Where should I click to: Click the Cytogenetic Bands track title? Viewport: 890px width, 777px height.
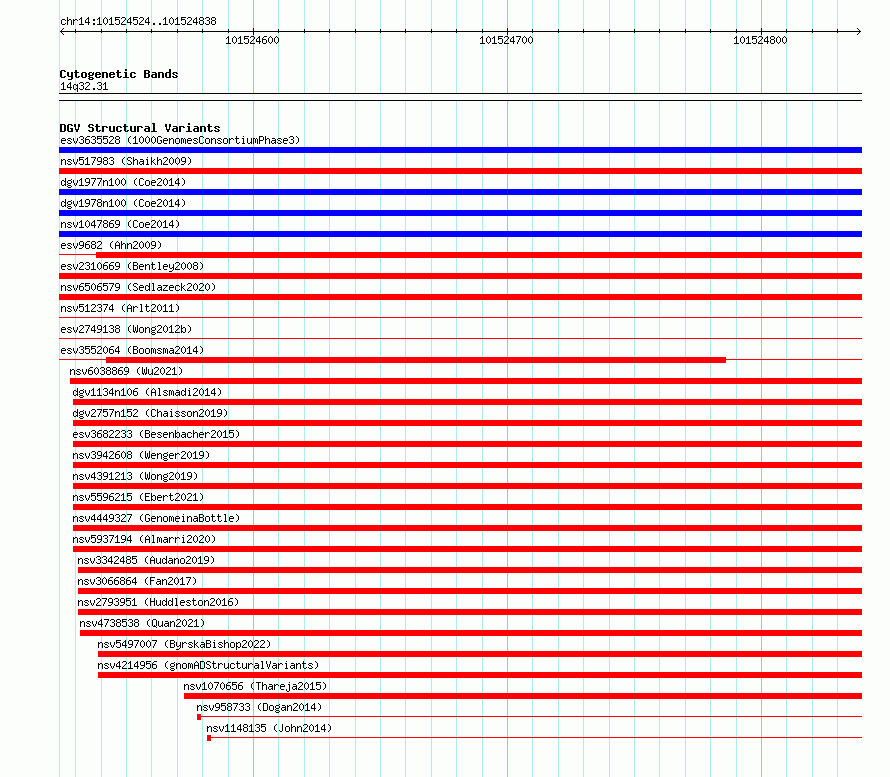pyautogui.click(x=119, y=74)
